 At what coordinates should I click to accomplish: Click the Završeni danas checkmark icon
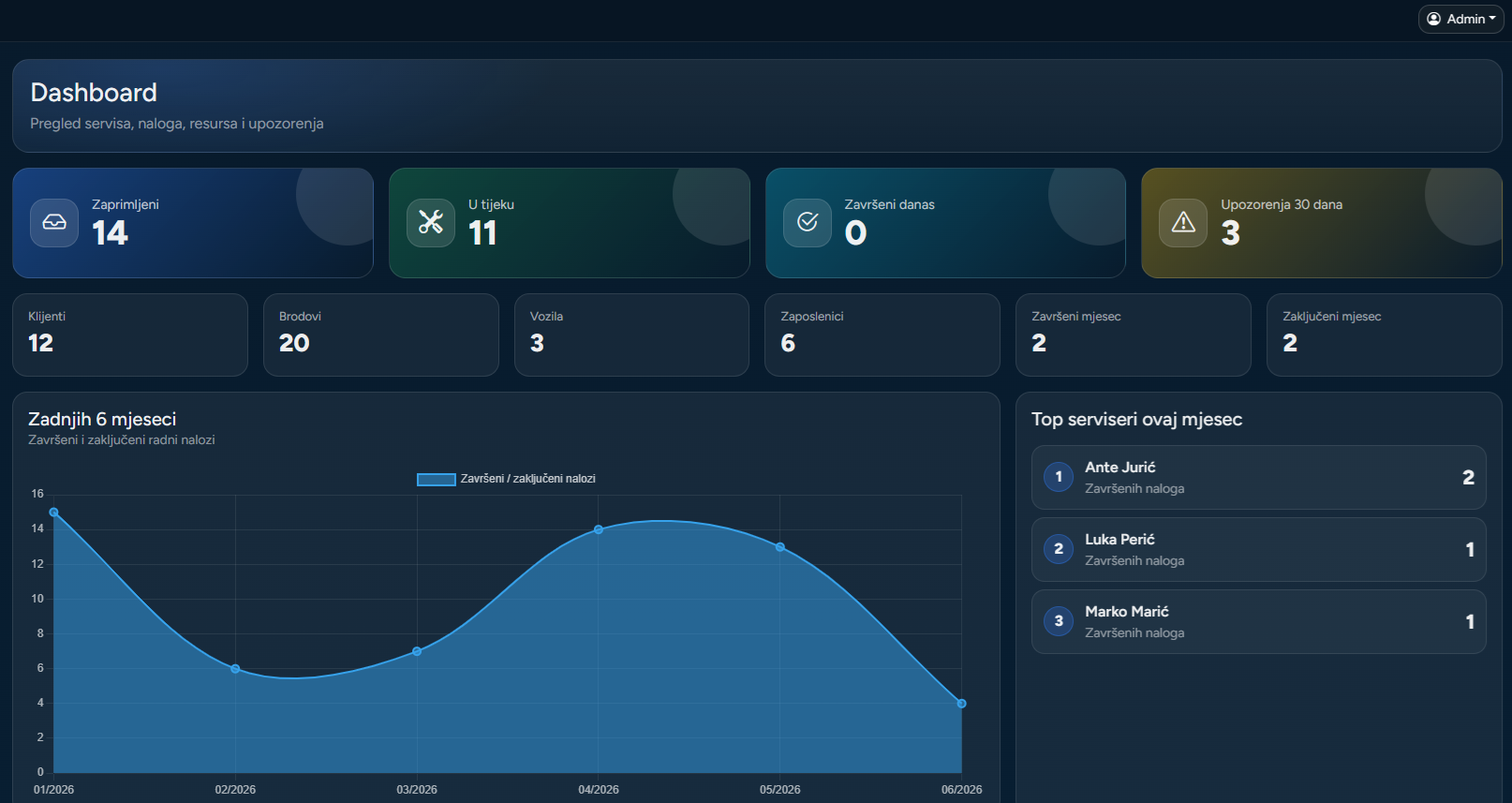click(x=808, y=223)
